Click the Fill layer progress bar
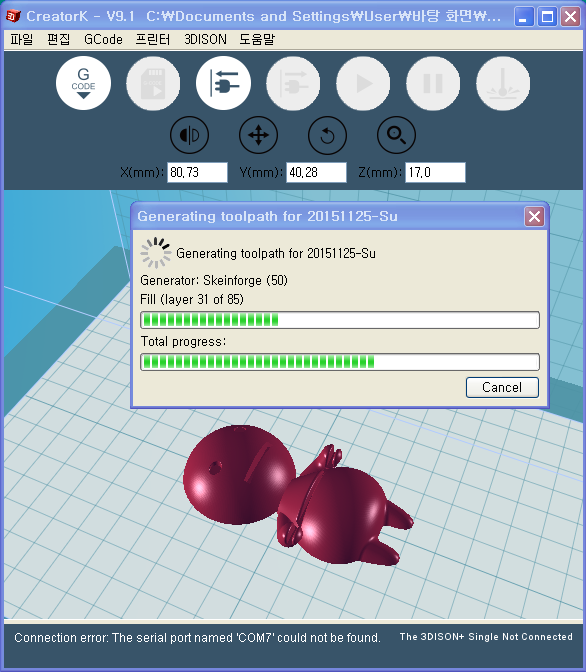The height and width of the screenshot is (672, 586). click(x=340, y=320)
